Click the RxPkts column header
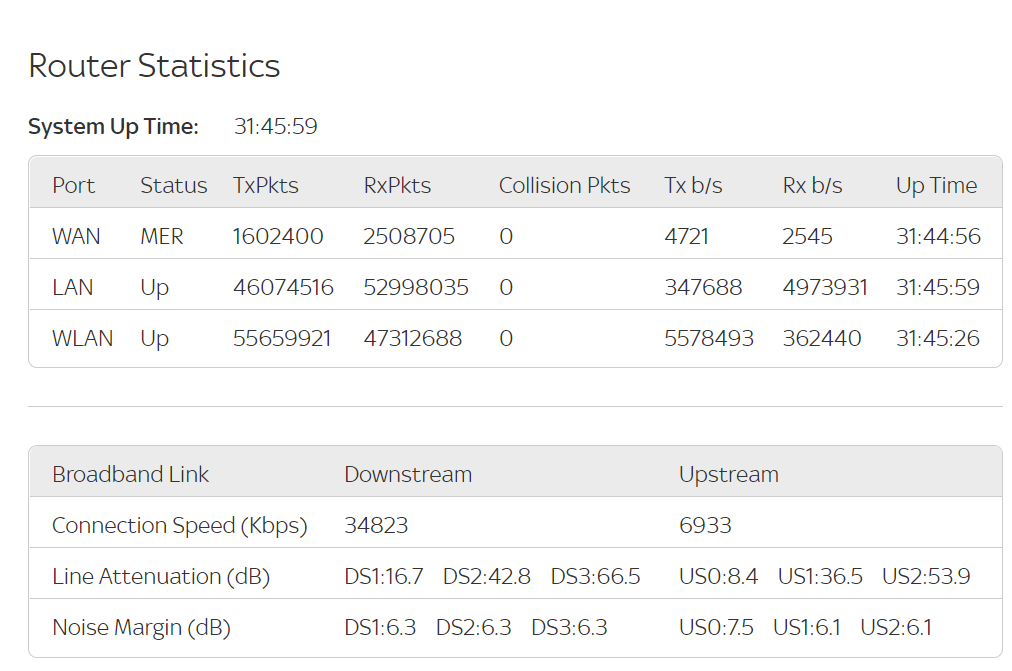 (x=397, y=186)
